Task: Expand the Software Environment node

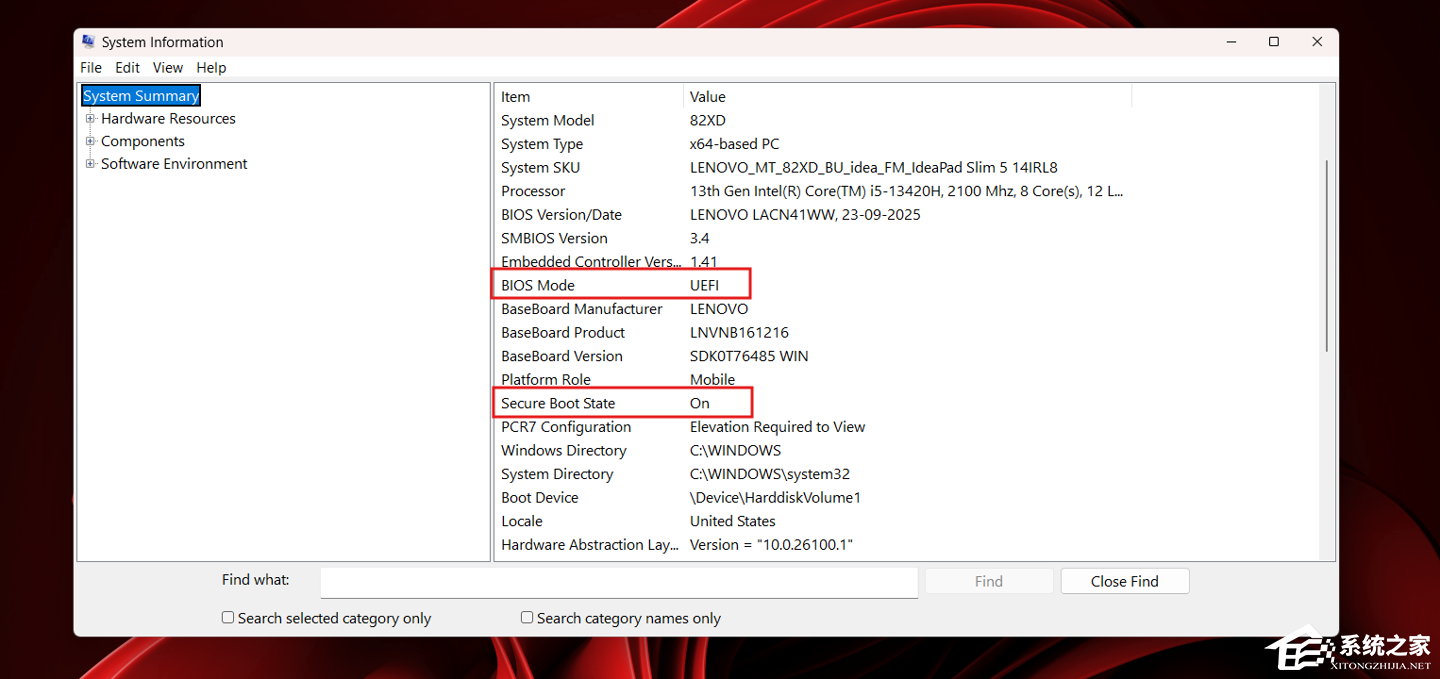Action: pyautogui.click(x=90, y=164)
